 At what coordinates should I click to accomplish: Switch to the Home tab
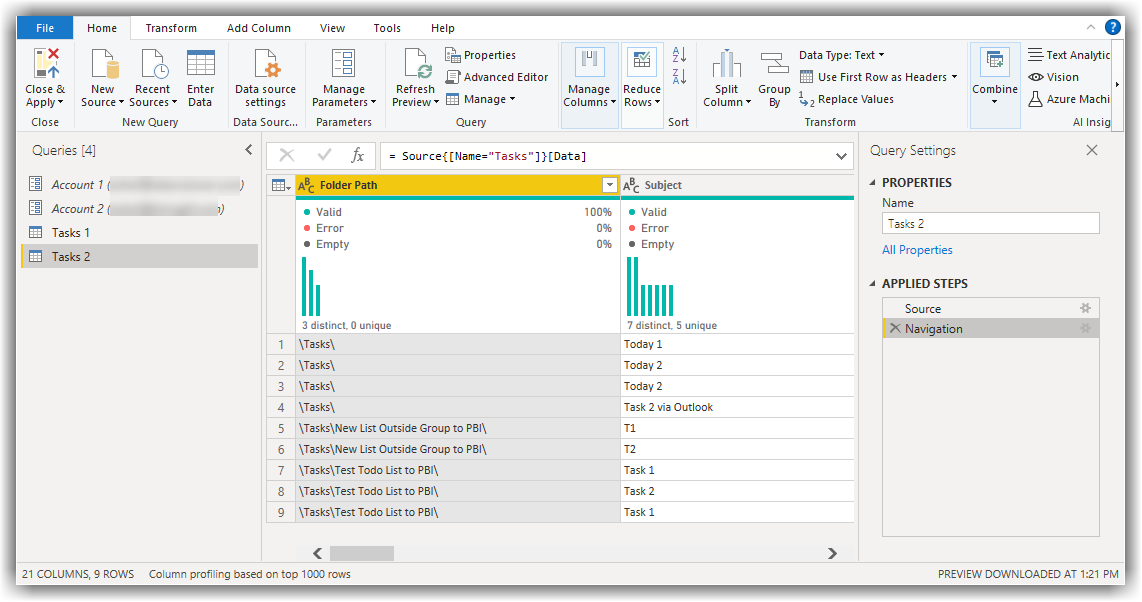[x=102, y=28]
